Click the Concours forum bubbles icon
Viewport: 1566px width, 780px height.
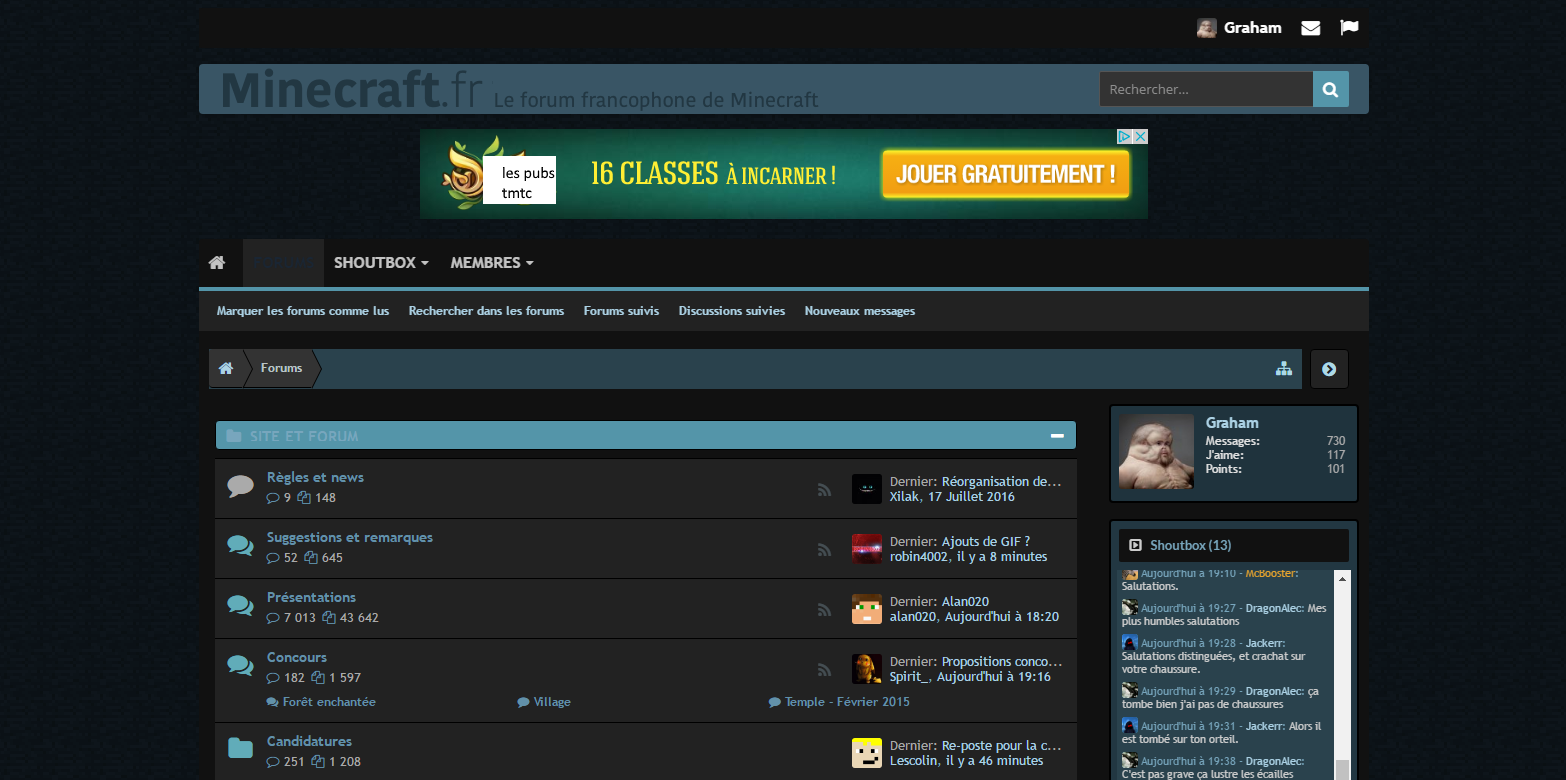(x=240, y=666)
